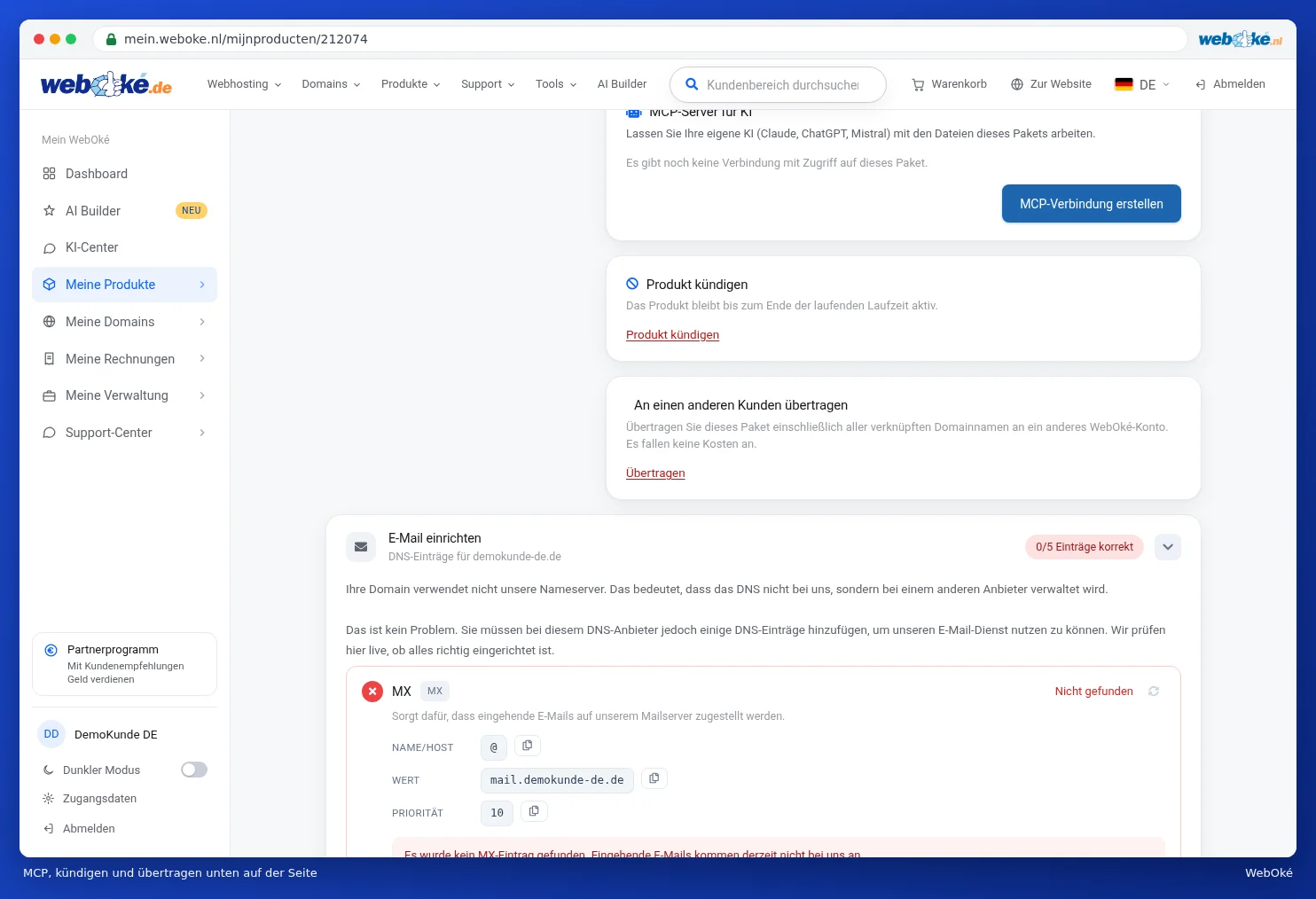Click the red MX error status icon

point(372,692)
